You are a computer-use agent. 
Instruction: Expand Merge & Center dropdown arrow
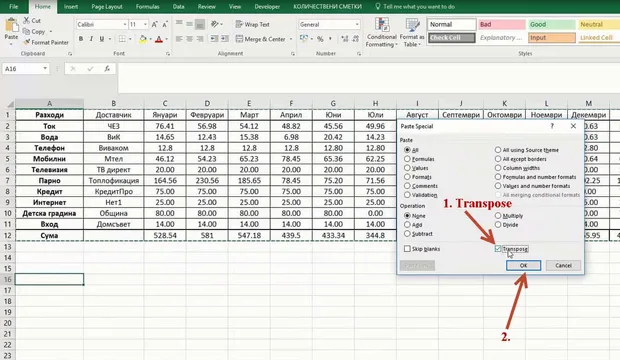[x=291, y=39]
